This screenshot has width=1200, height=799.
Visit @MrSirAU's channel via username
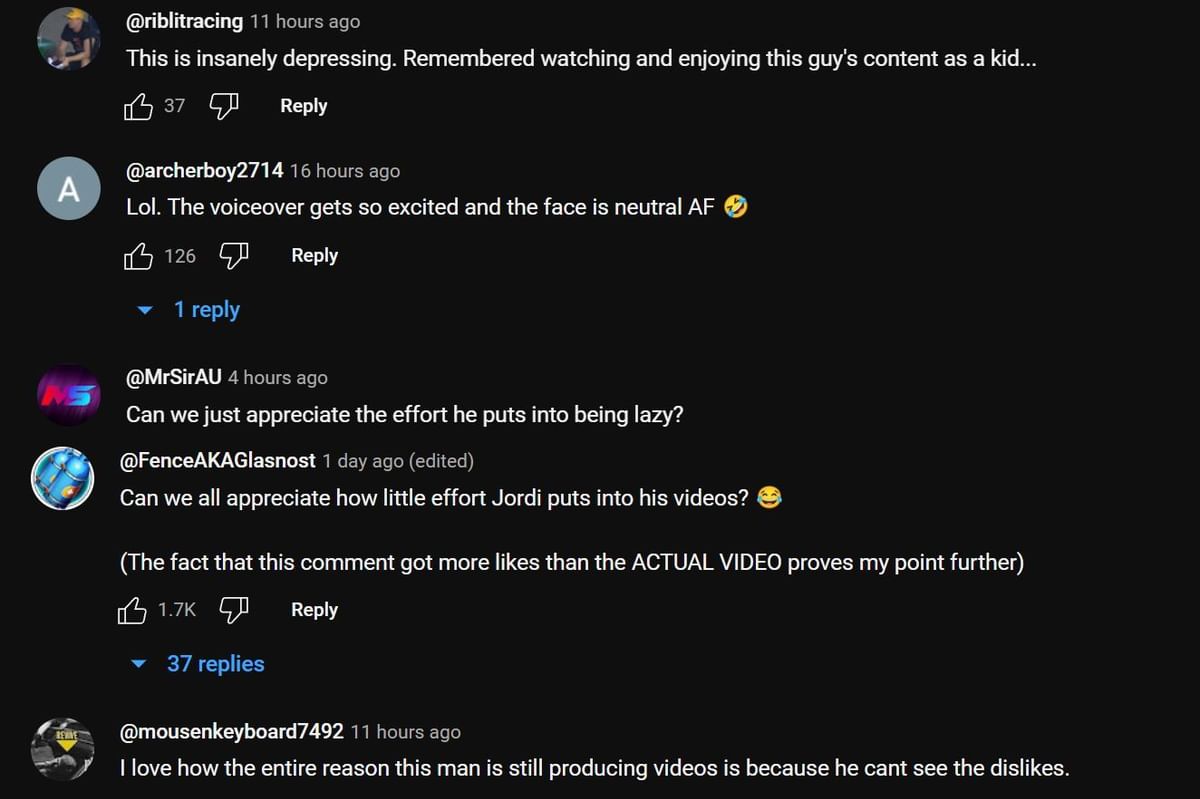174,377
